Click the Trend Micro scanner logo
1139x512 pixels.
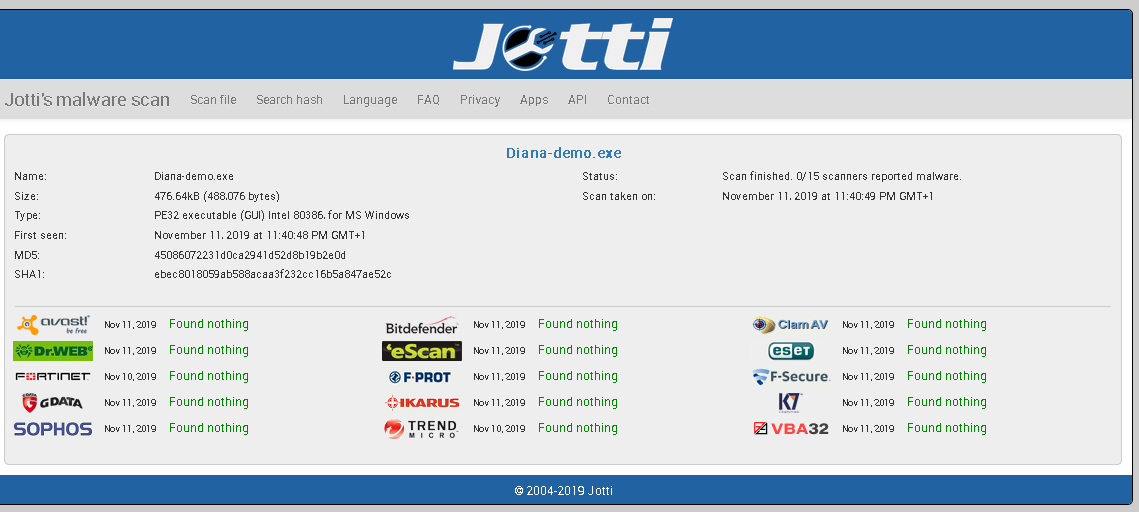tap(421, 428)
